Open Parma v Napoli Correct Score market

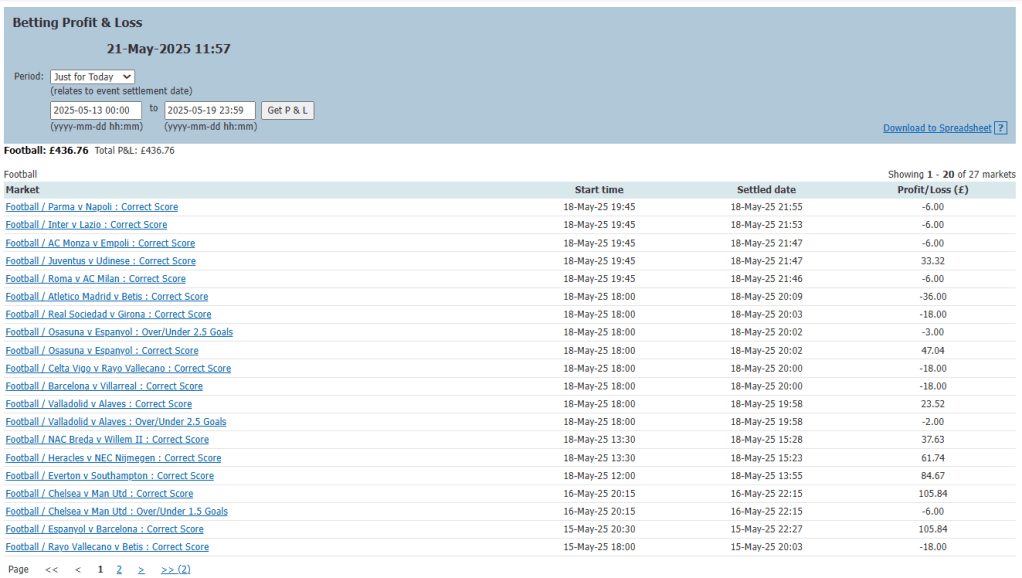click(92, 207)
